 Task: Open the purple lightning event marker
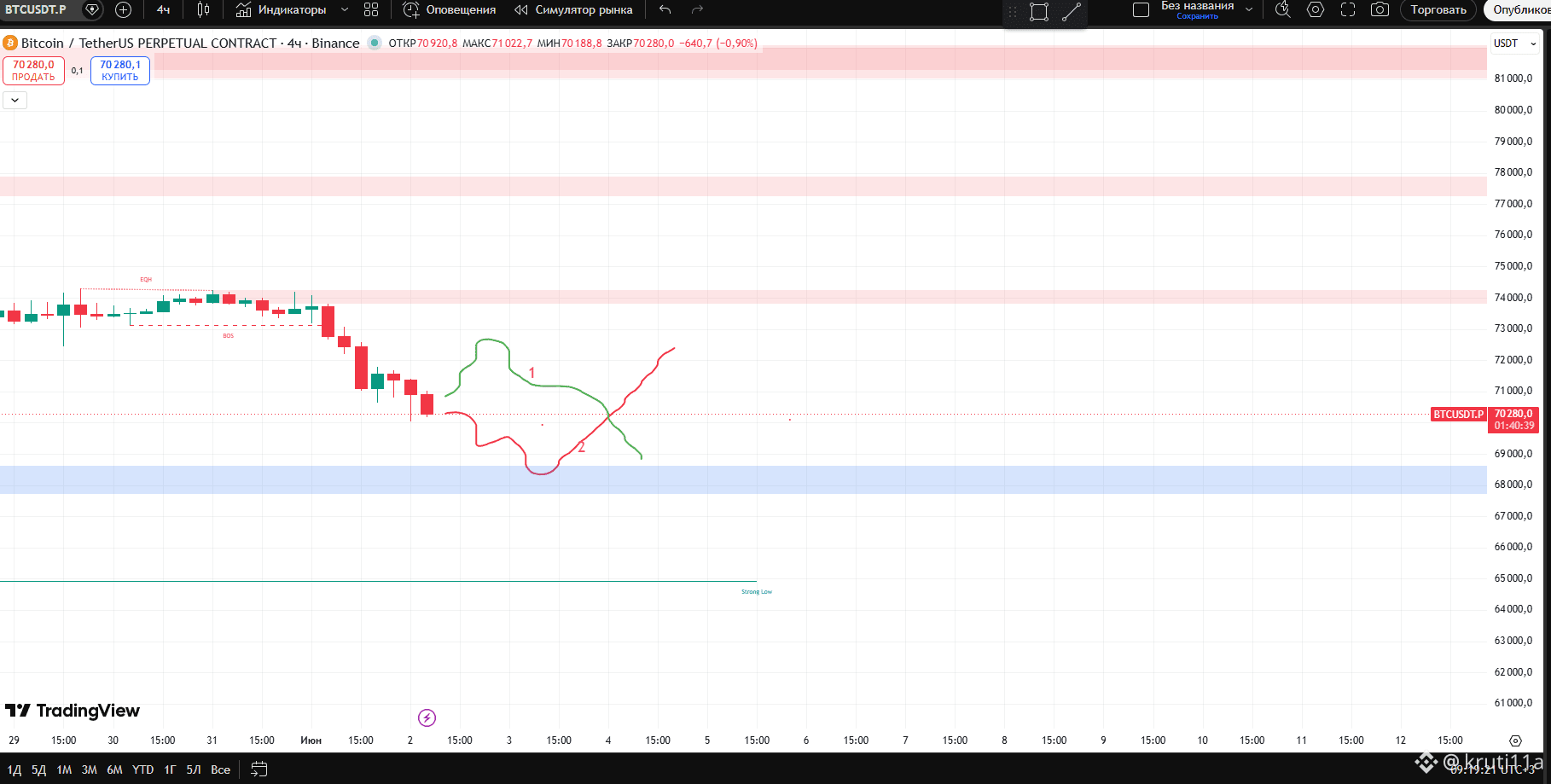coord(427,717)
